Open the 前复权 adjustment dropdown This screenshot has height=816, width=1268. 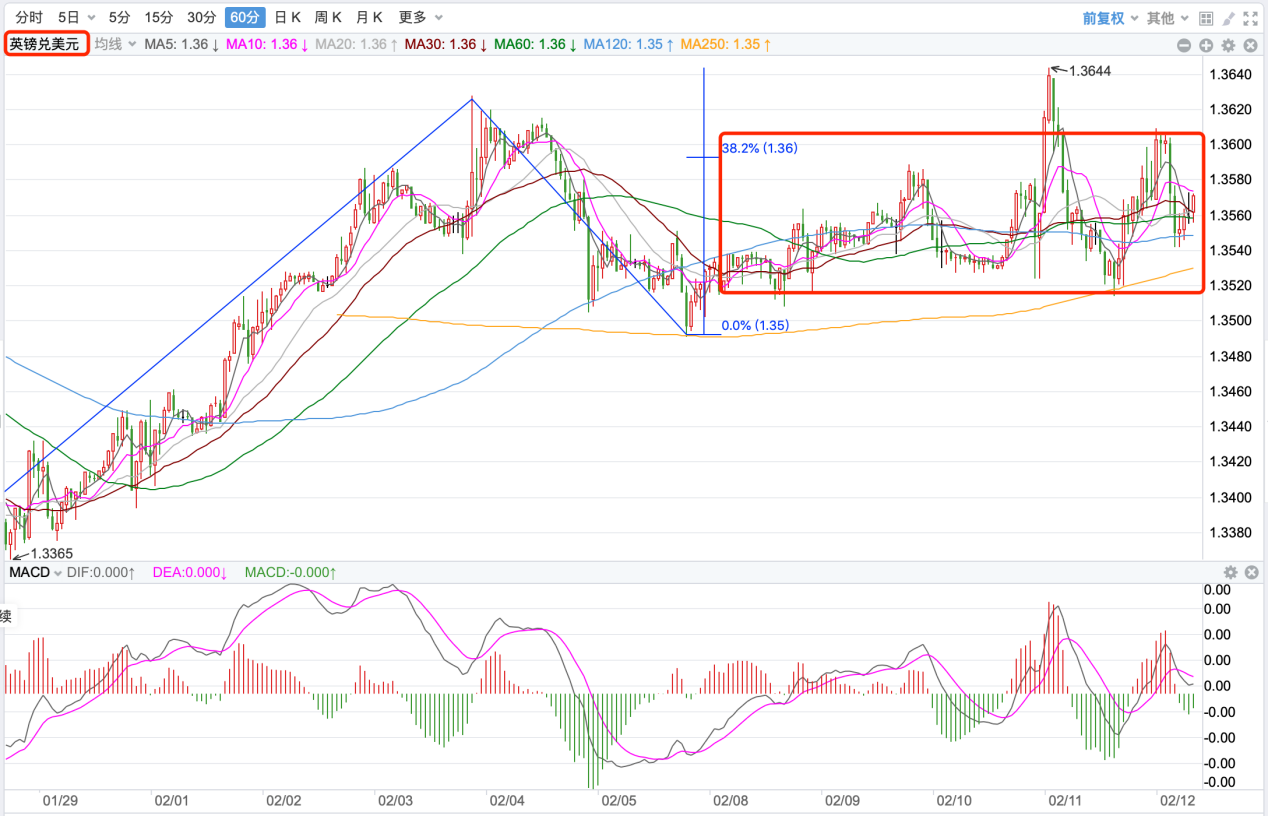pos(1109,18)
